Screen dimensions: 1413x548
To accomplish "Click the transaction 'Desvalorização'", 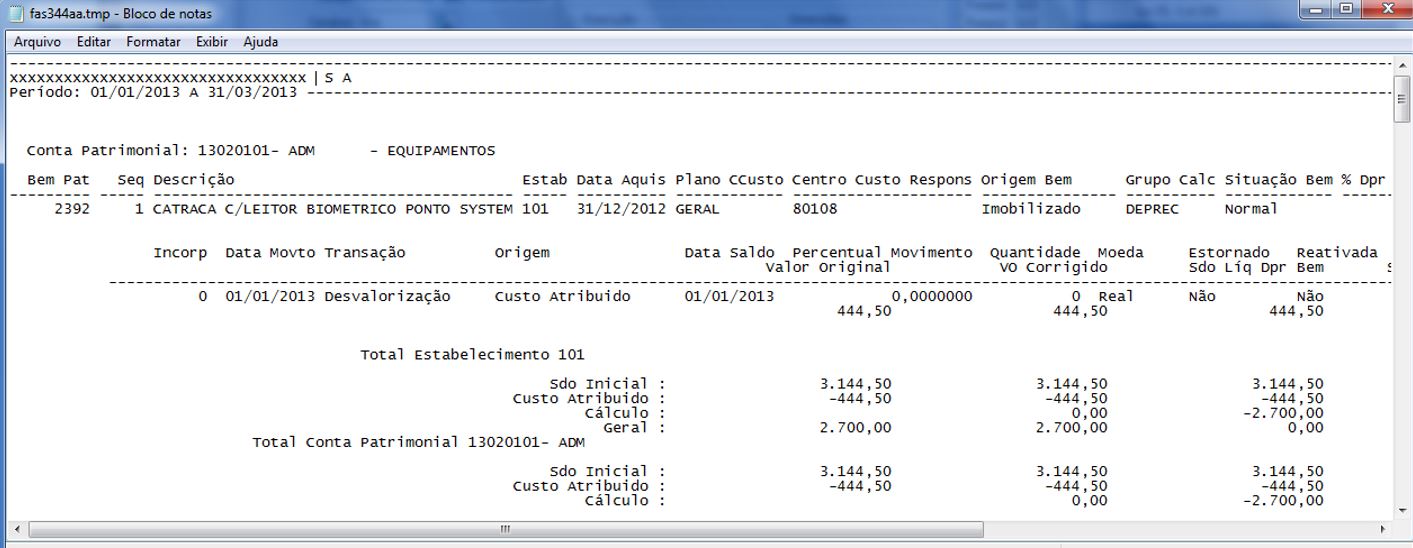I will pyautogui.click(x=387, y=296).
